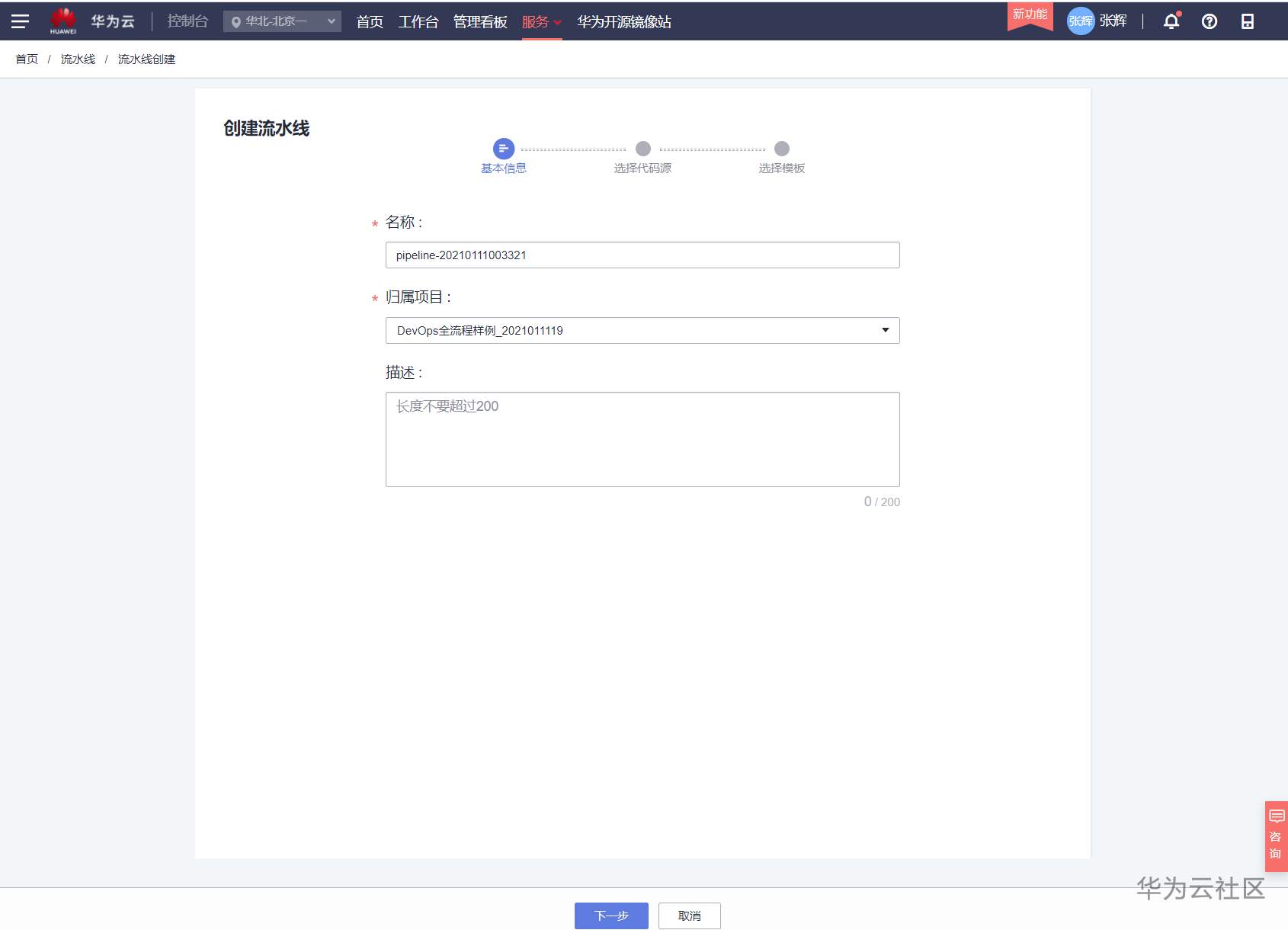1288x930 pixels.
Task: Click the location pin icon in the region selector
Action: click(x=236, y=22)
